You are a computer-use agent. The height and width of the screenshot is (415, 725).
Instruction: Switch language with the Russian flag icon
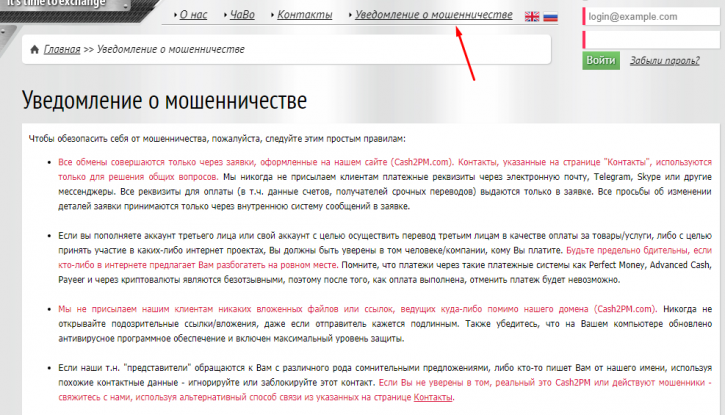(550, 17)
